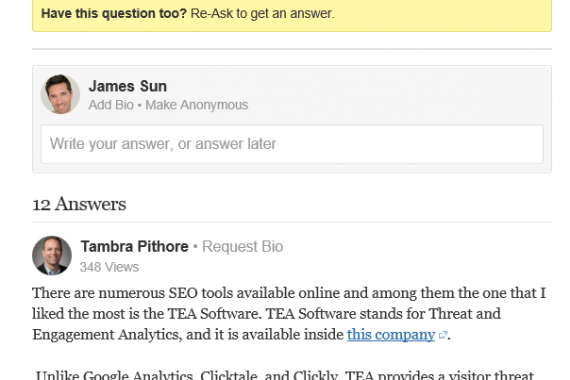Click the '348 Views' count

point(109,267)
